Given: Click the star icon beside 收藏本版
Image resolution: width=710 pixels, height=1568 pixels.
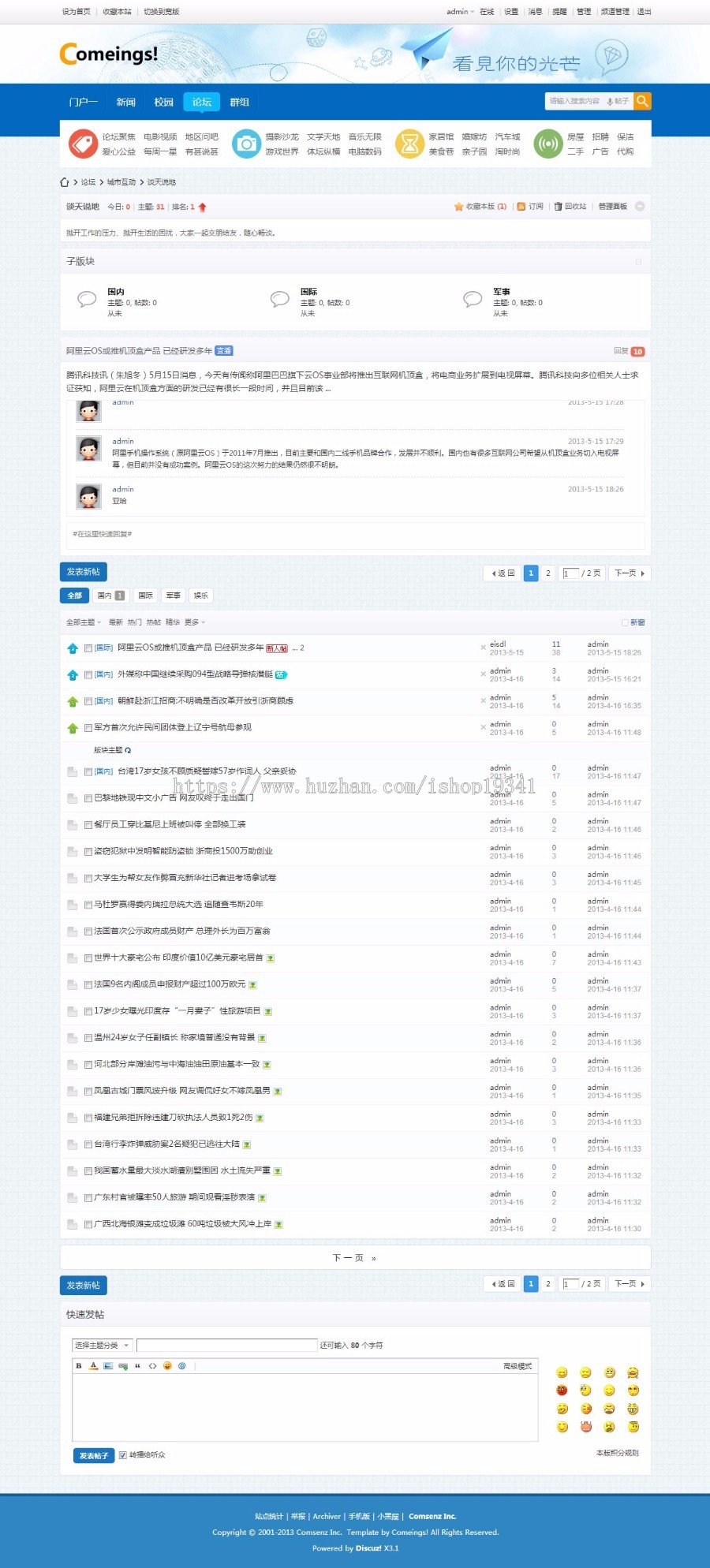Looking at the screenshot, I should pyautogui.click(x=458, y=207).
